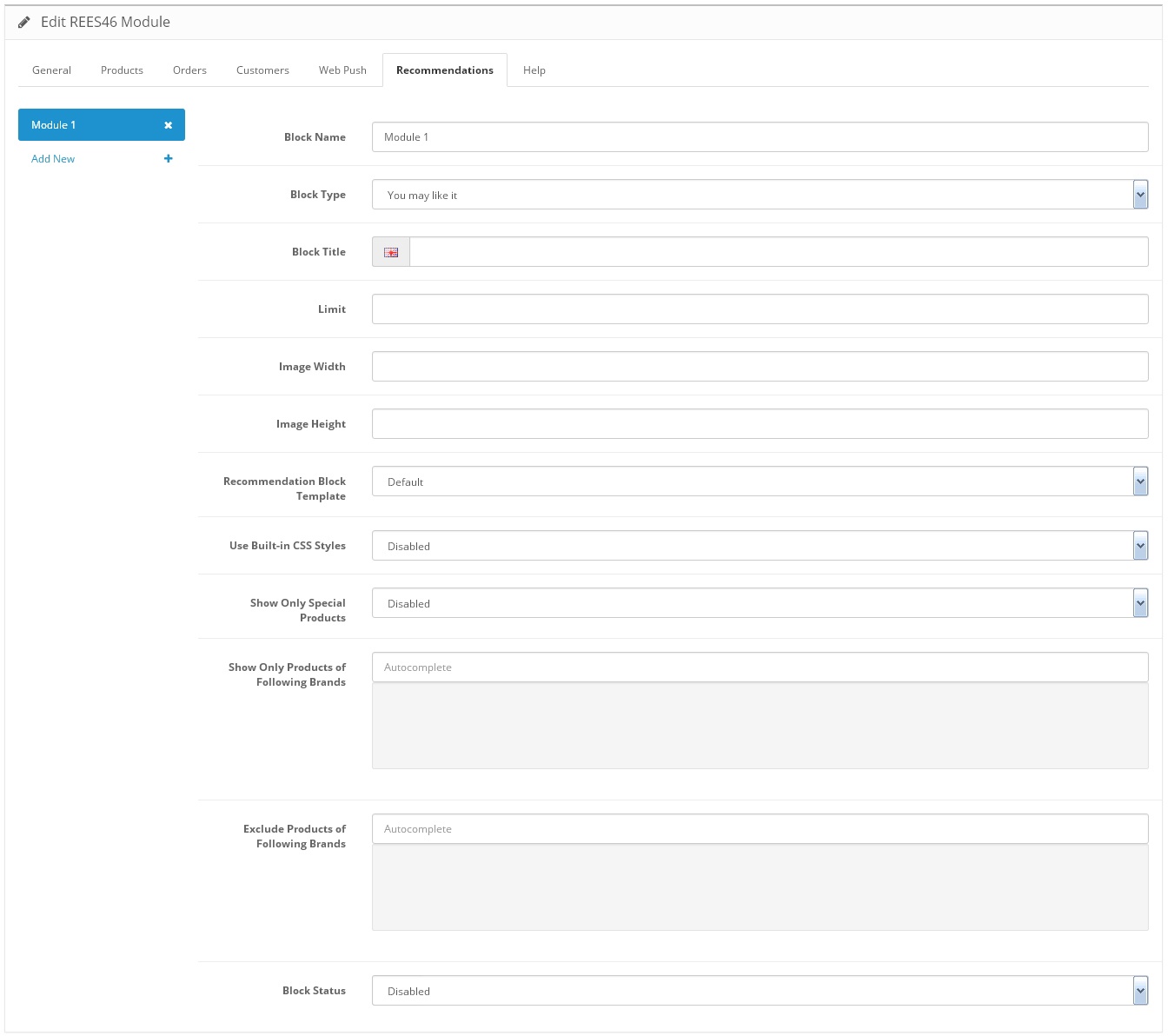Remove Module 1 with the x icon
The image size is (1168, 1036).
coord(169,125)
